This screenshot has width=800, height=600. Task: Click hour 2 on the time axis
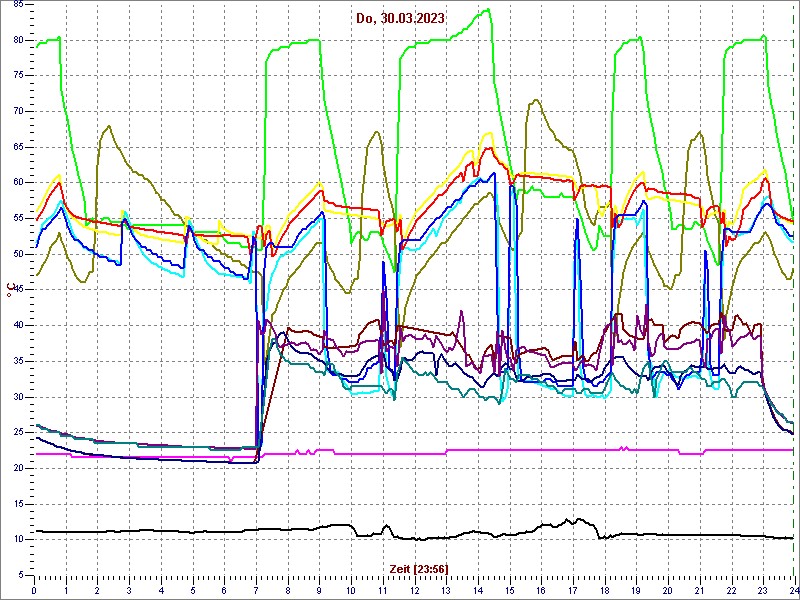97,588
